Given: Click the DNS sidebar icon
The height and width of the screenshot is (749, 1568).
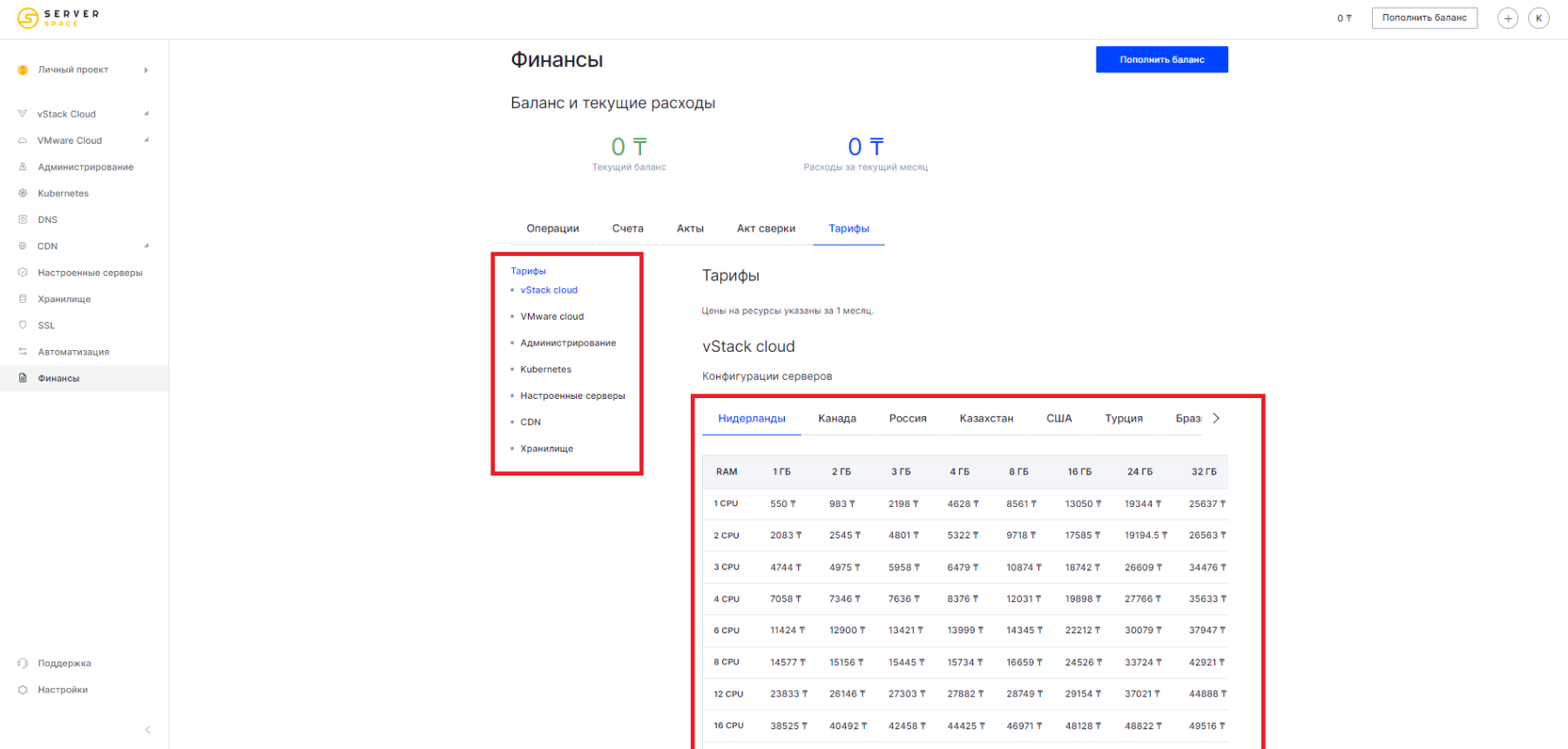Looking at the screenshot, I should point(23,219).
